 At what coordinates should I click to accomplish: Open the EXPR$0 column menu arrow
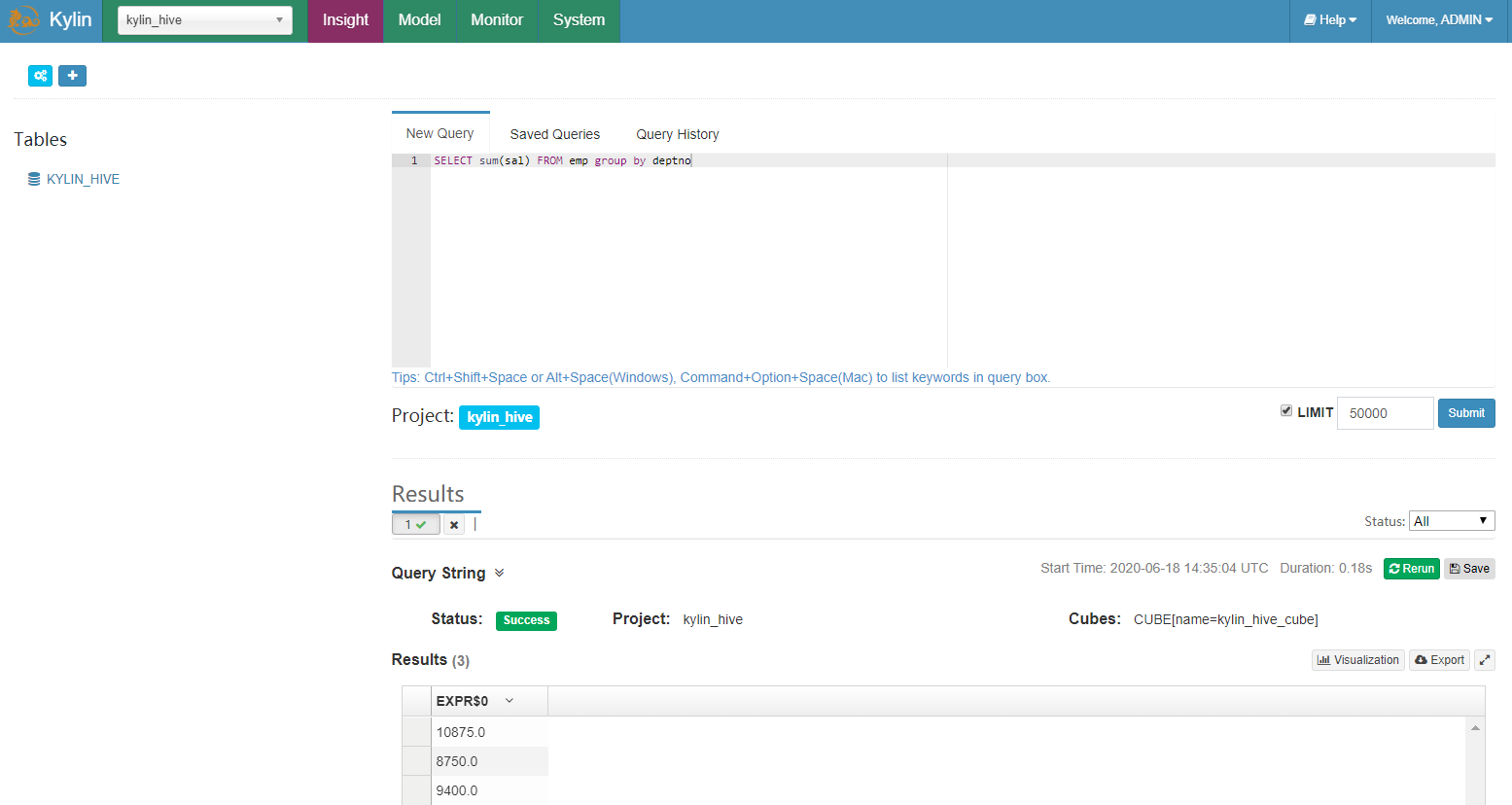[509, 701]
